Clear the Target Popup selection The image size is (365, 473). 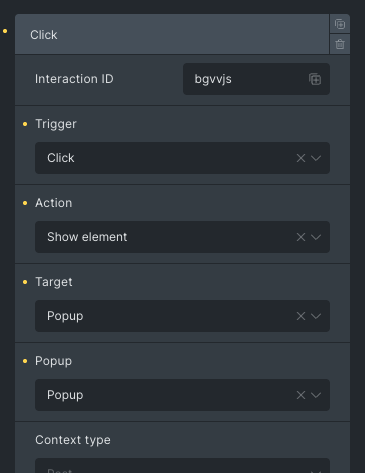point(301,316)
